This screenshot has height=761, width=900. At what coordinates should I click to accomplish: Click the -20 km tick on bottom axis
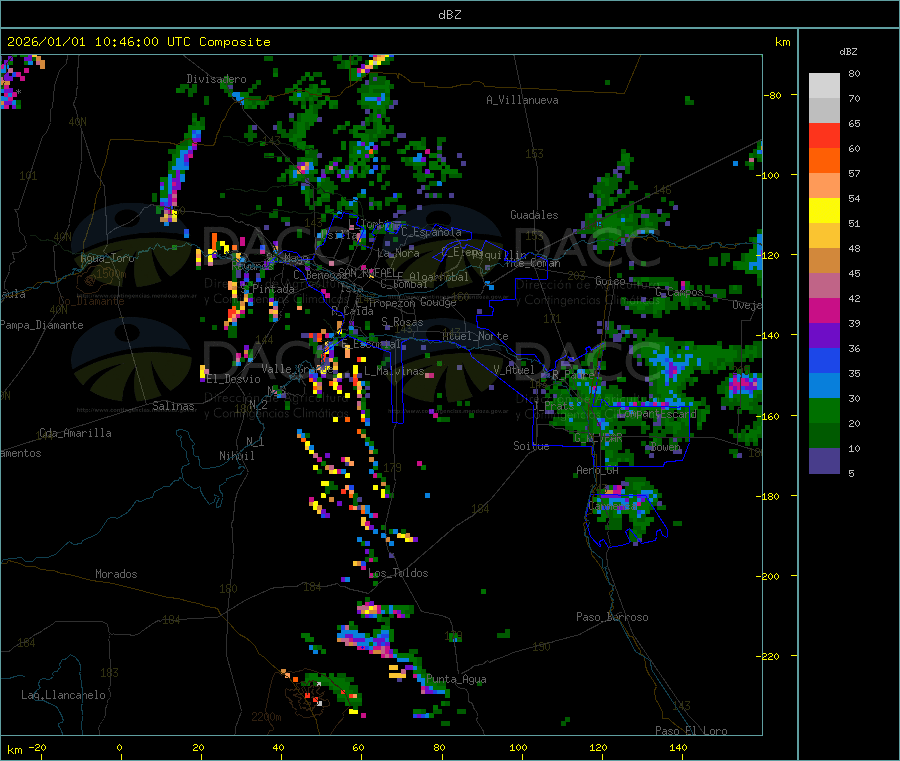[37, 748]
